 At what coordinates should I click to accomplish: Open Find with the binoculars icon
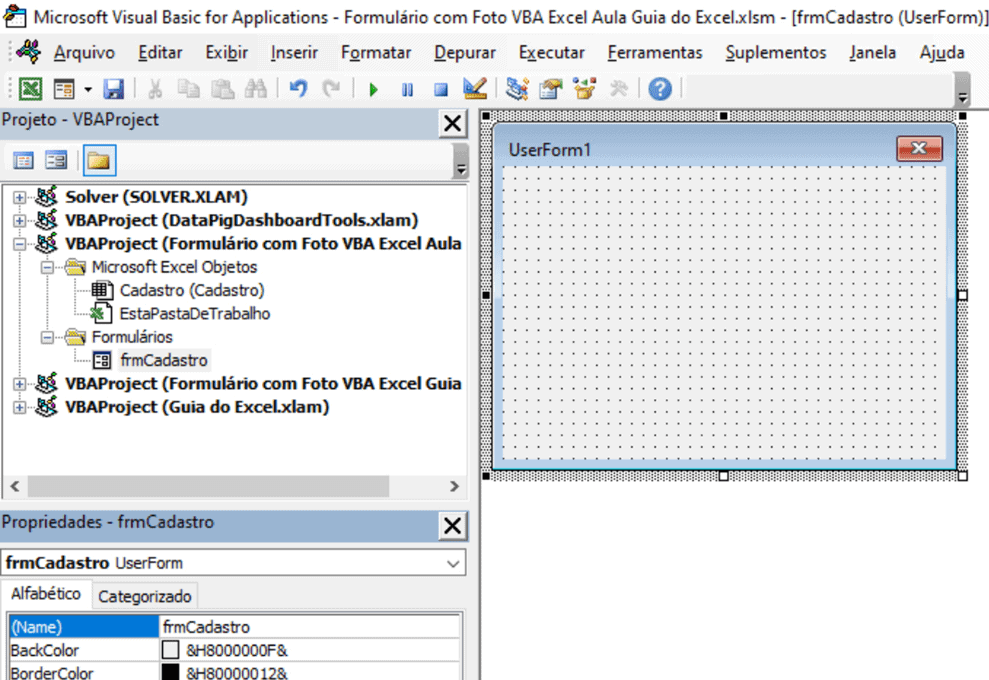coord(255,89)
